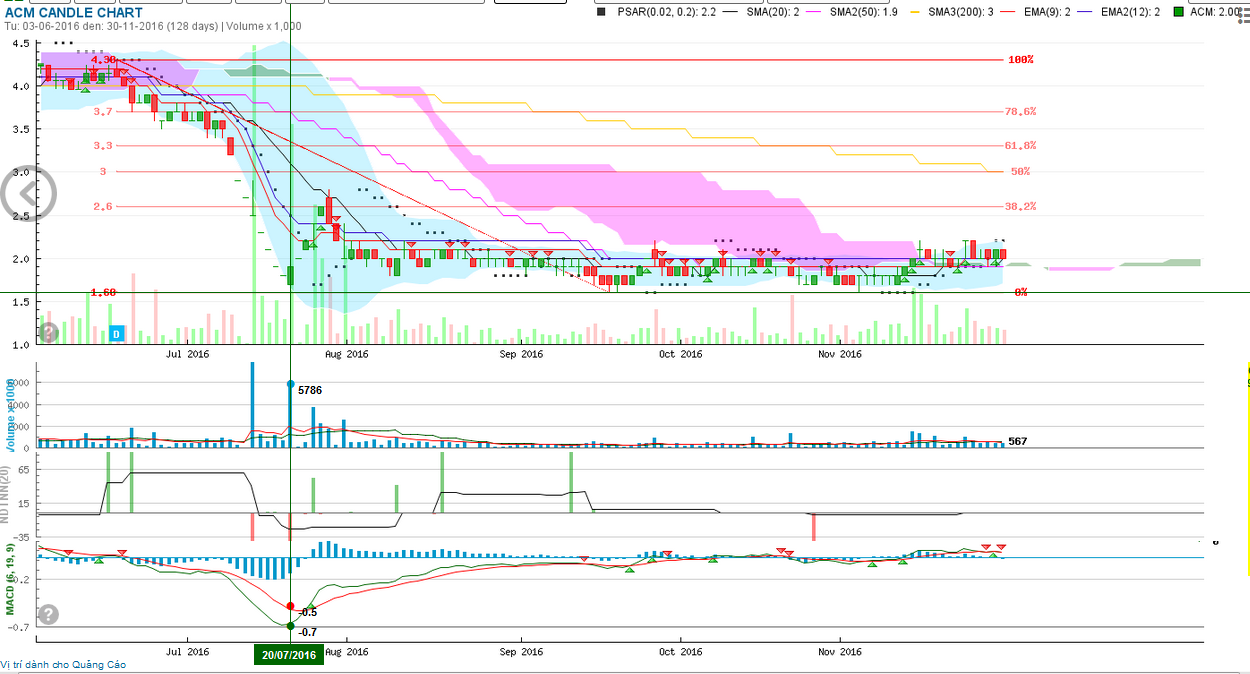Toggle the SMA(20) legend series
1250x674 pixels.
[x=760, y=12]
